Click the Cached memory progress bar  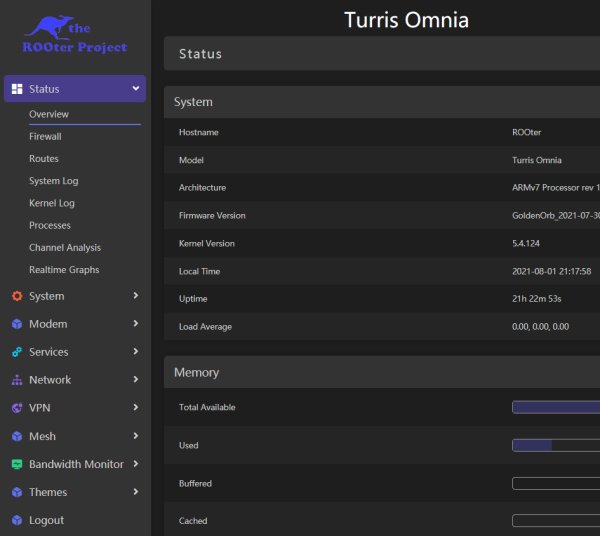tap(556, 521)
